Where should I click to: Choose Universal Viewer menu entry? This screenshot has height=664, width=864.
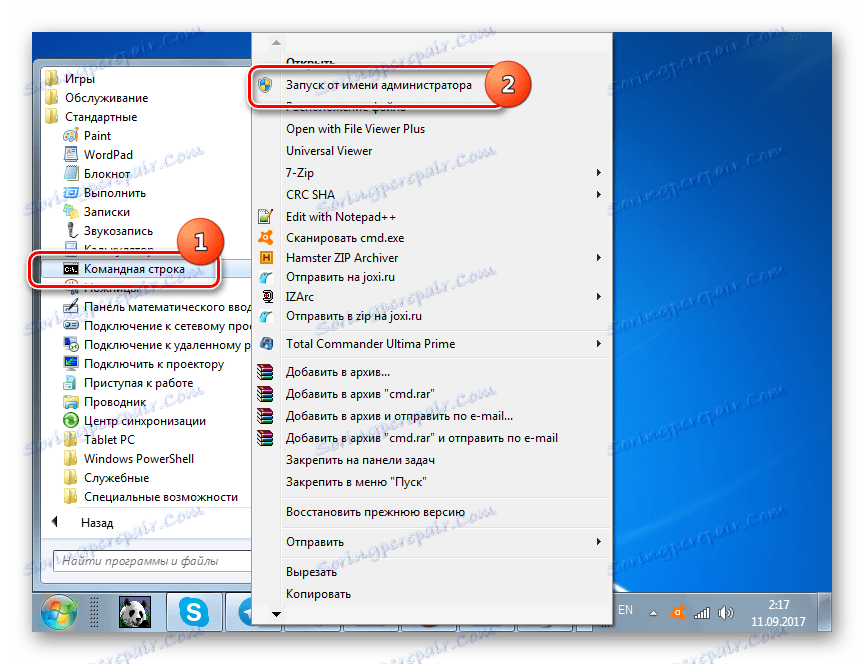[329, 151]
